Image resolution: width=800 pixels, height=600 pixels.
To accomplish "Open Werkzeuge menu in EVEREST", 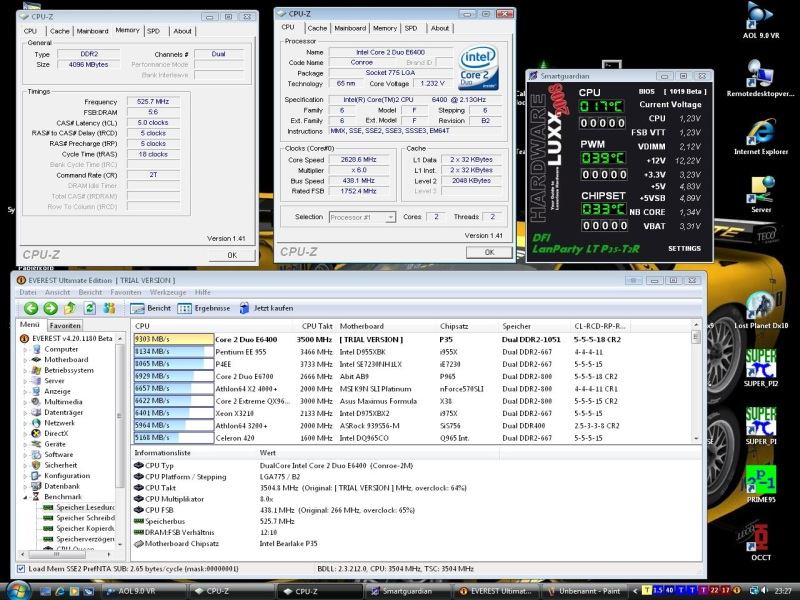I will (168, 292).
